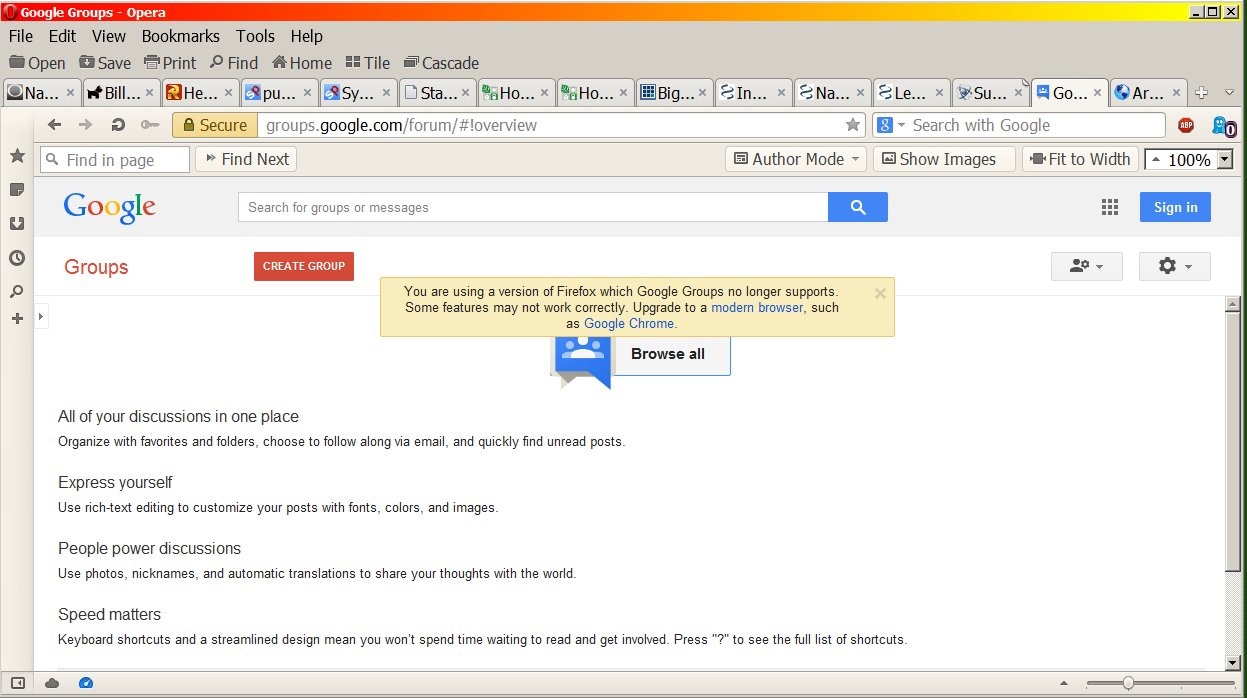Open the File menu
Viewport: 1247px width, 698px height.
(21, 36)
